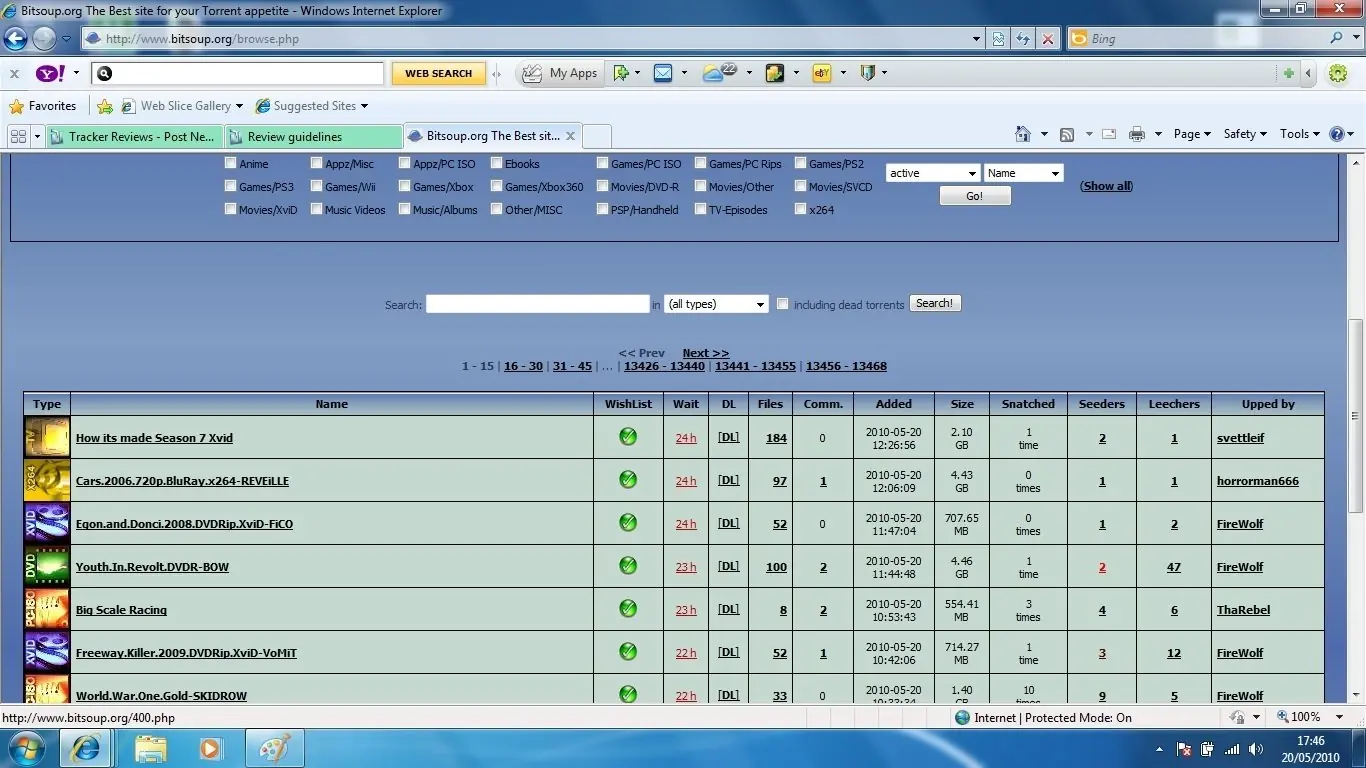
Task: Click the DVD category icon for Youth.In.Revolt
Action: (x=47, y=567)
